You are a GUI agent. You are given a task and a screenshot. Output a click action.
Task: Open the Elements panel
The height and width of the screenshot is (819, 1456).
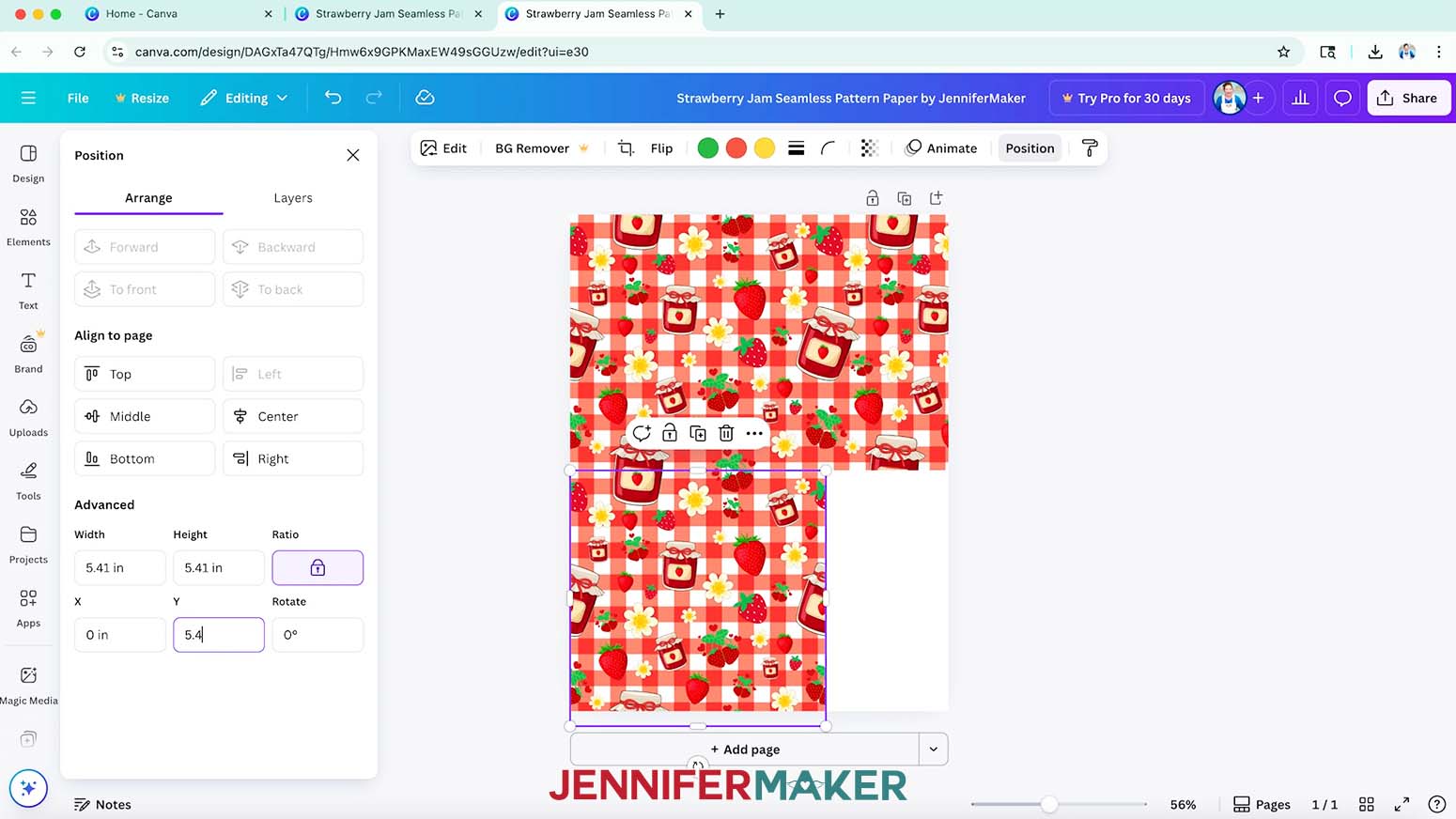28,227
